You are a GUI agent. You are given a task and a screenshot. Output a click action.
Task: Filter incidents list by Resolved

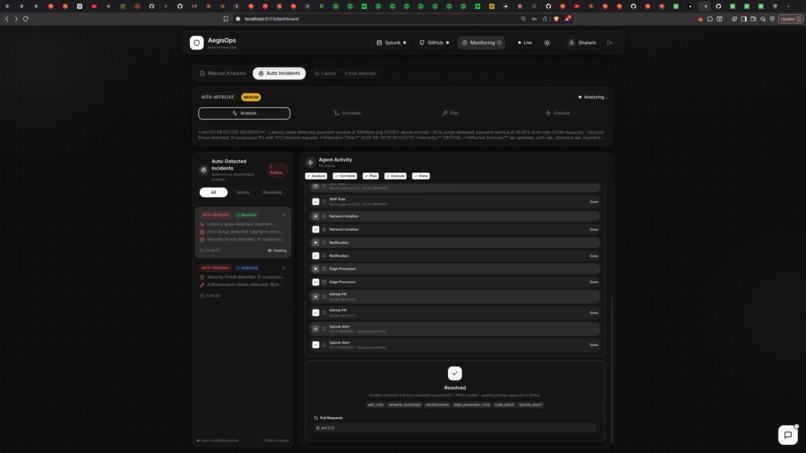(x=272, y=192)
